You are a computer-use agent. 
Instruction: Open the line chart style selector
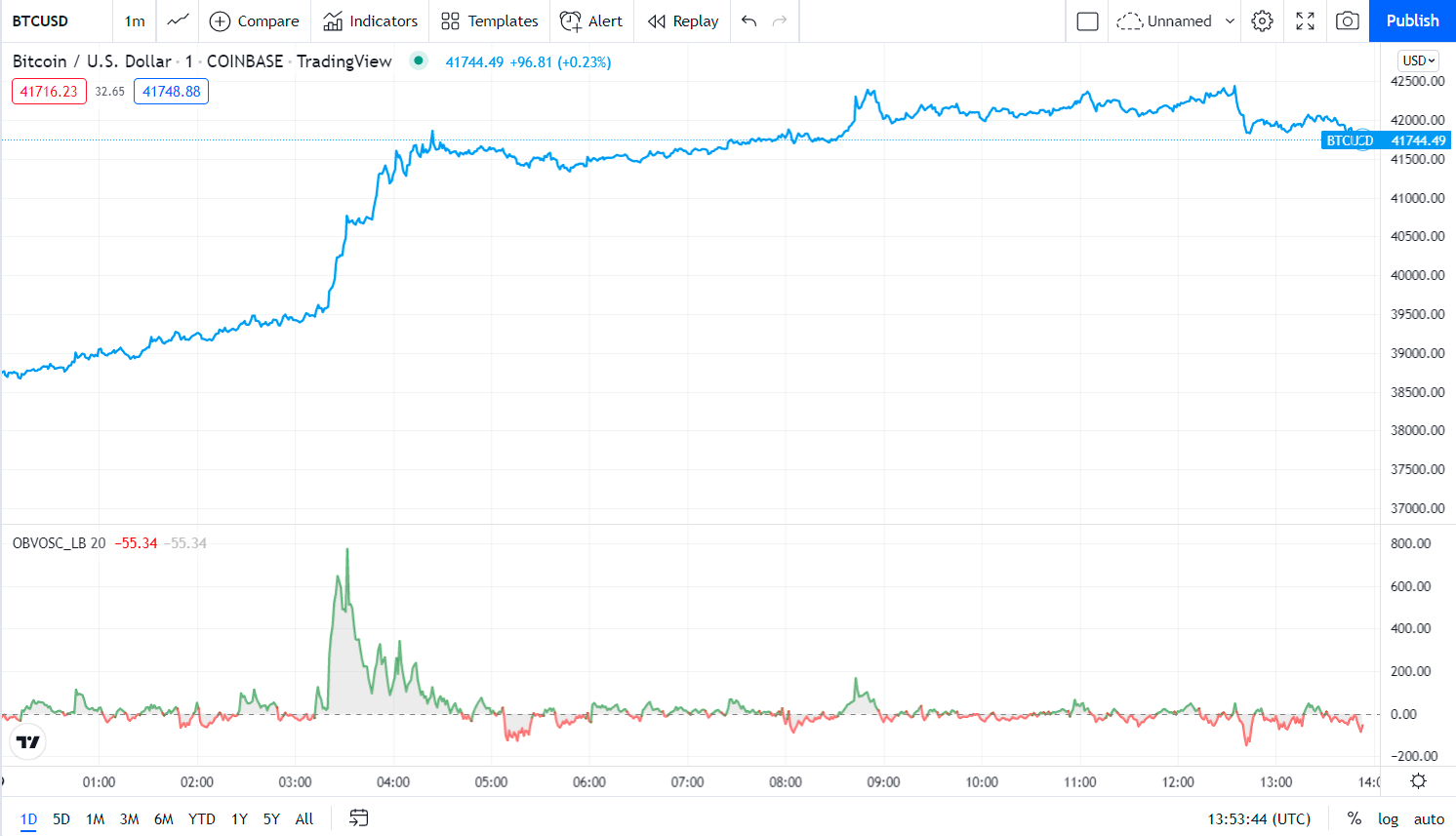point(178,21)
